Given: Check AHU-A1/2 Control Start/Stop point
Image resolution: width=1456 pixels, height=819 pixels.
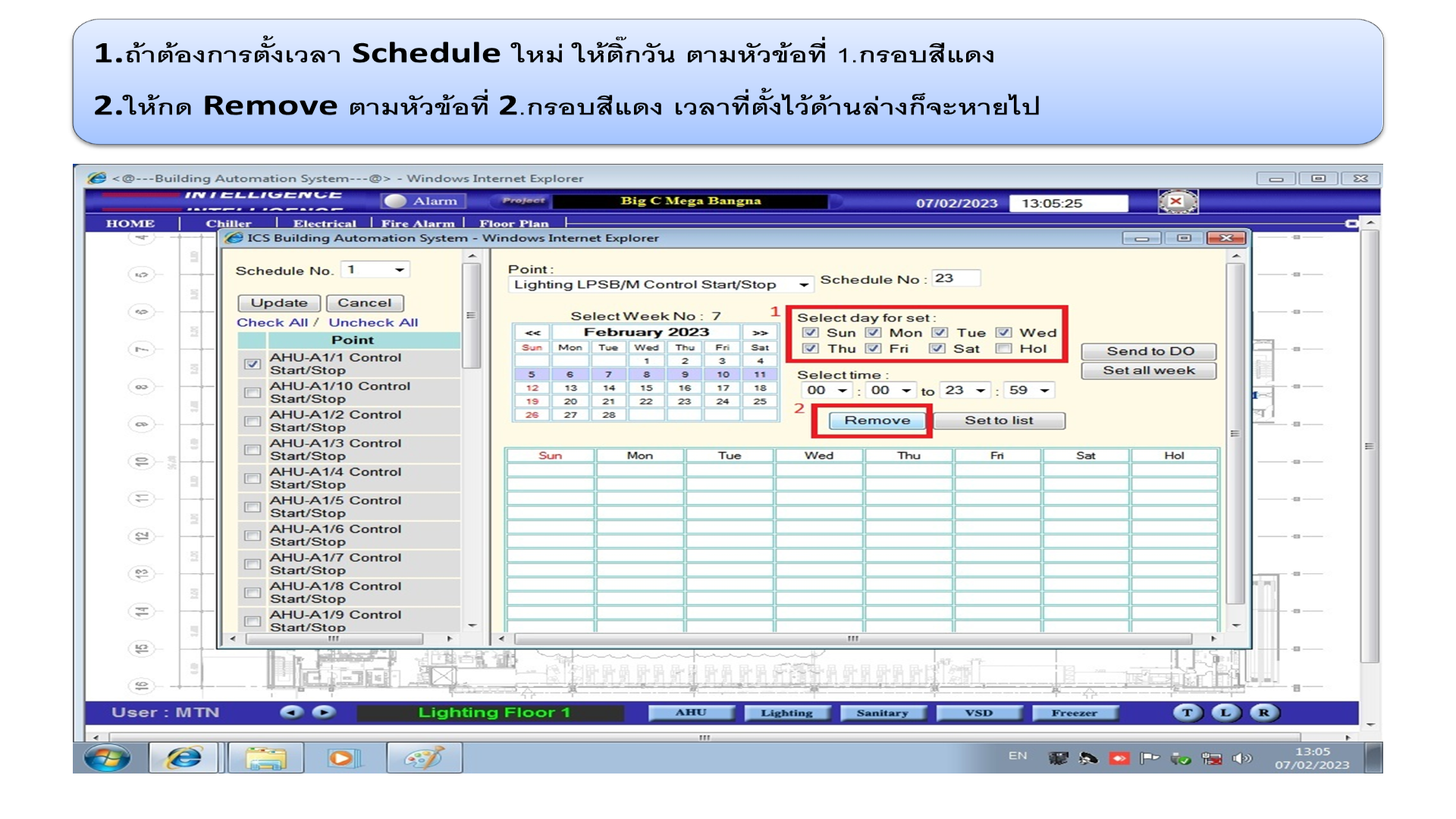Looking at the screenshot, I should pos(253,422).
